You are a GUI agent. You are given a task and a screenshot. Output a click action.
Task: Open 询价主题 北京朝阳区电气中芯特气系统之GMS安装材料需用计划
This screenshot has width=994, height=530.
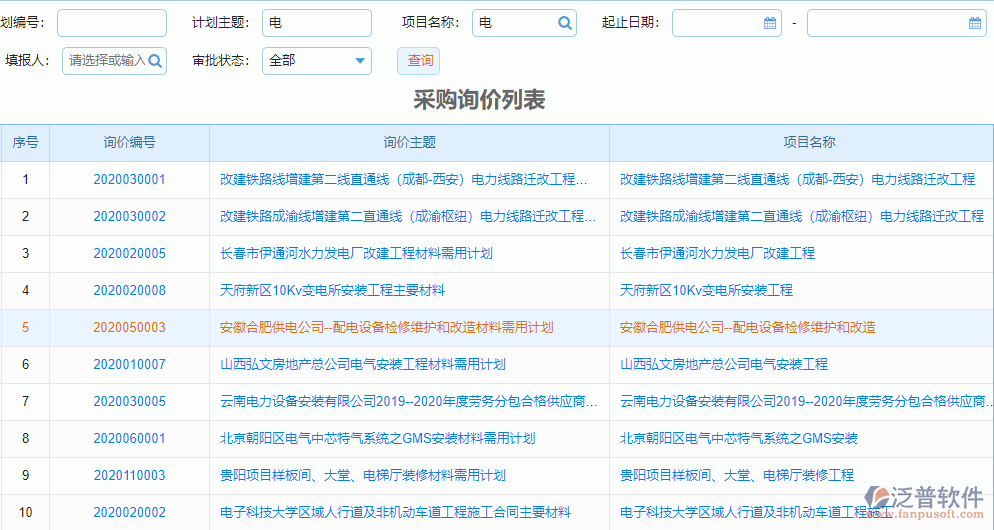[378, 439]
